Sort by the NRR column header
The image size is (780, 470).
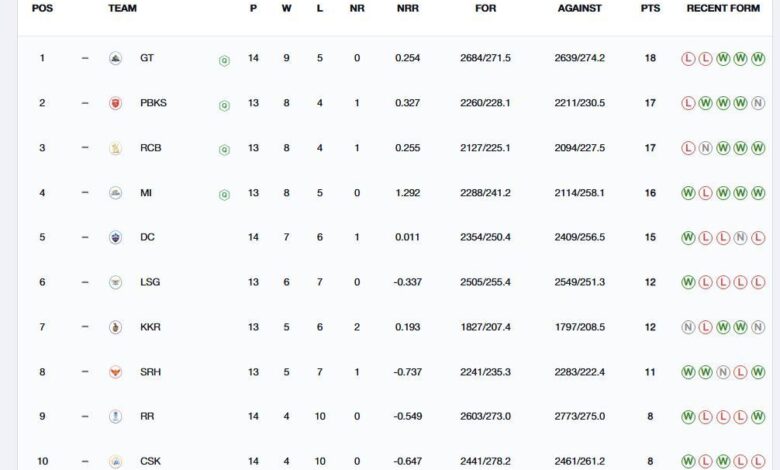[407, 8]
